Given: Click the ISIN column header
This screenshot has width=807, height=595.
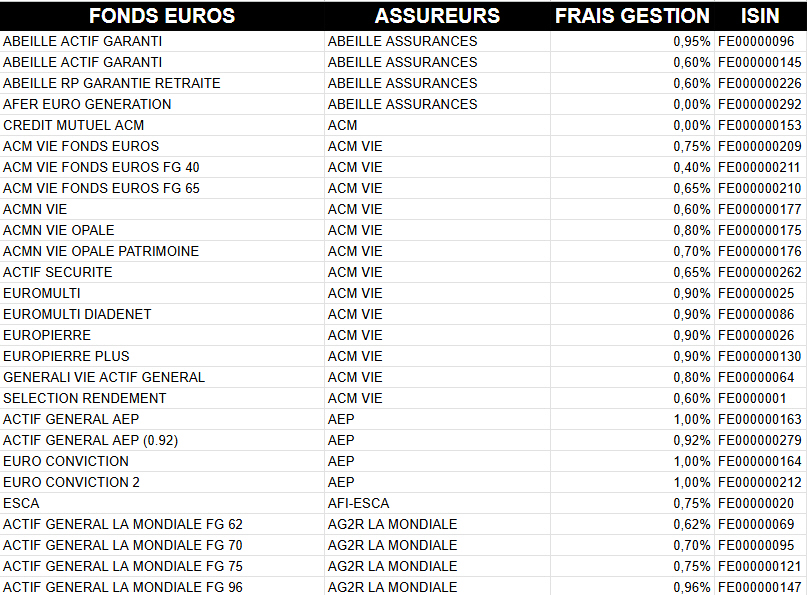Looking at the screenshot, I should pyautogui.click(x=760, y=16).
